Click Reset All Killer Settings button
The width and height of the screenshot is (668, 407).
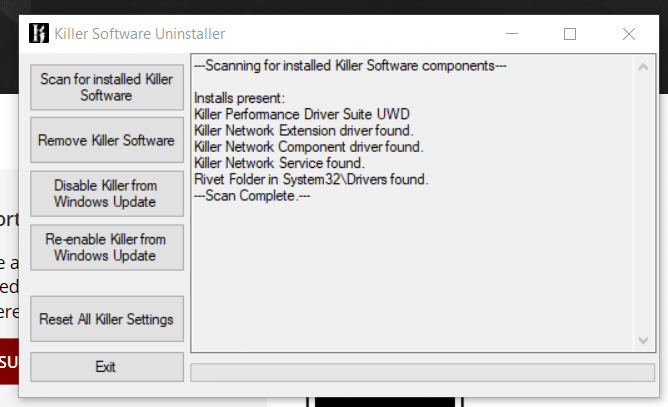pyautogui.click(x=107, y=319)
